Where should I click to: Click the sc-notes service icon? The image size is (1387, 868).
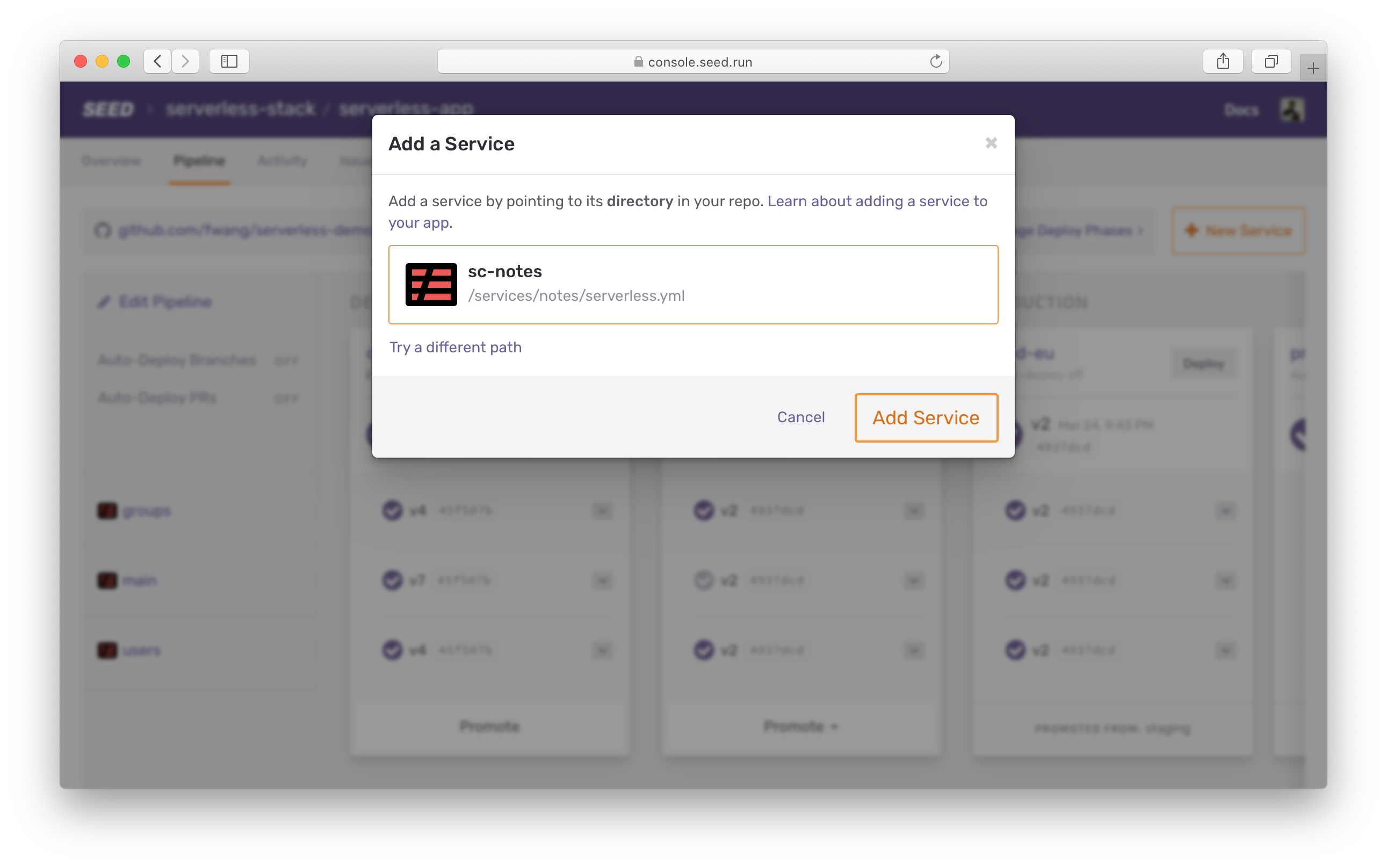tap(431, 283)
